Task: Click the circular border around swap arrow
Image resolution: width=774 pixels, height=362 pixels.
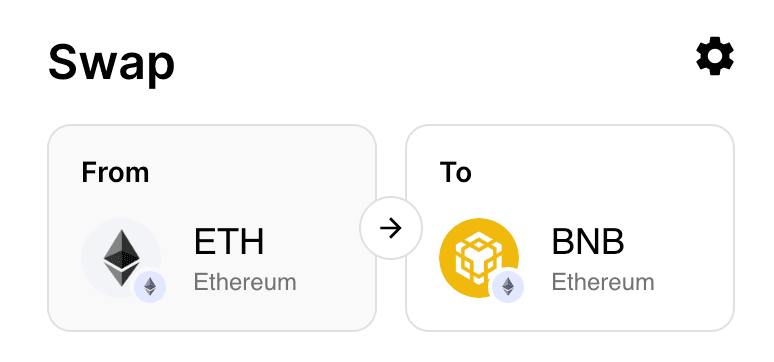Action: [391, 198]
